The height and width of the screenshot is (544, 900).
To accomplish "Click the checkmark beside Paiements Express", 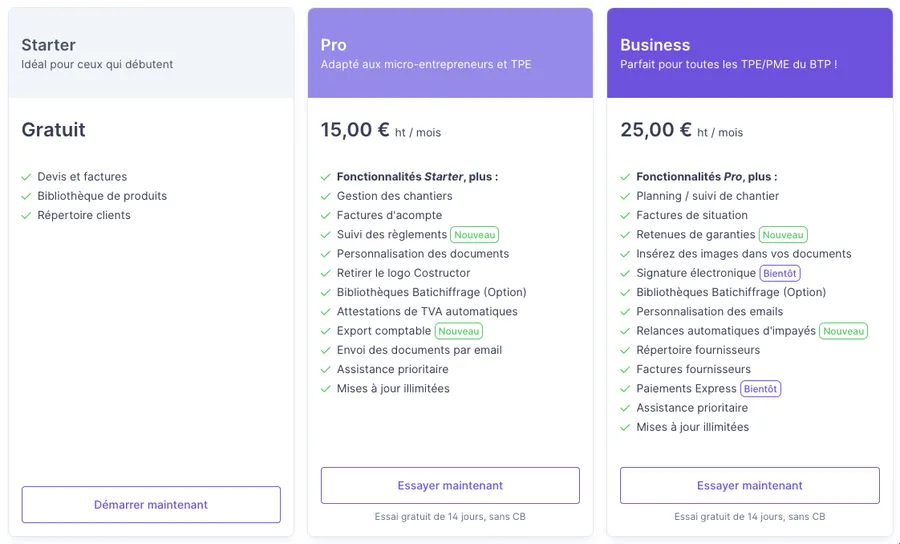I will coord(625,389).
